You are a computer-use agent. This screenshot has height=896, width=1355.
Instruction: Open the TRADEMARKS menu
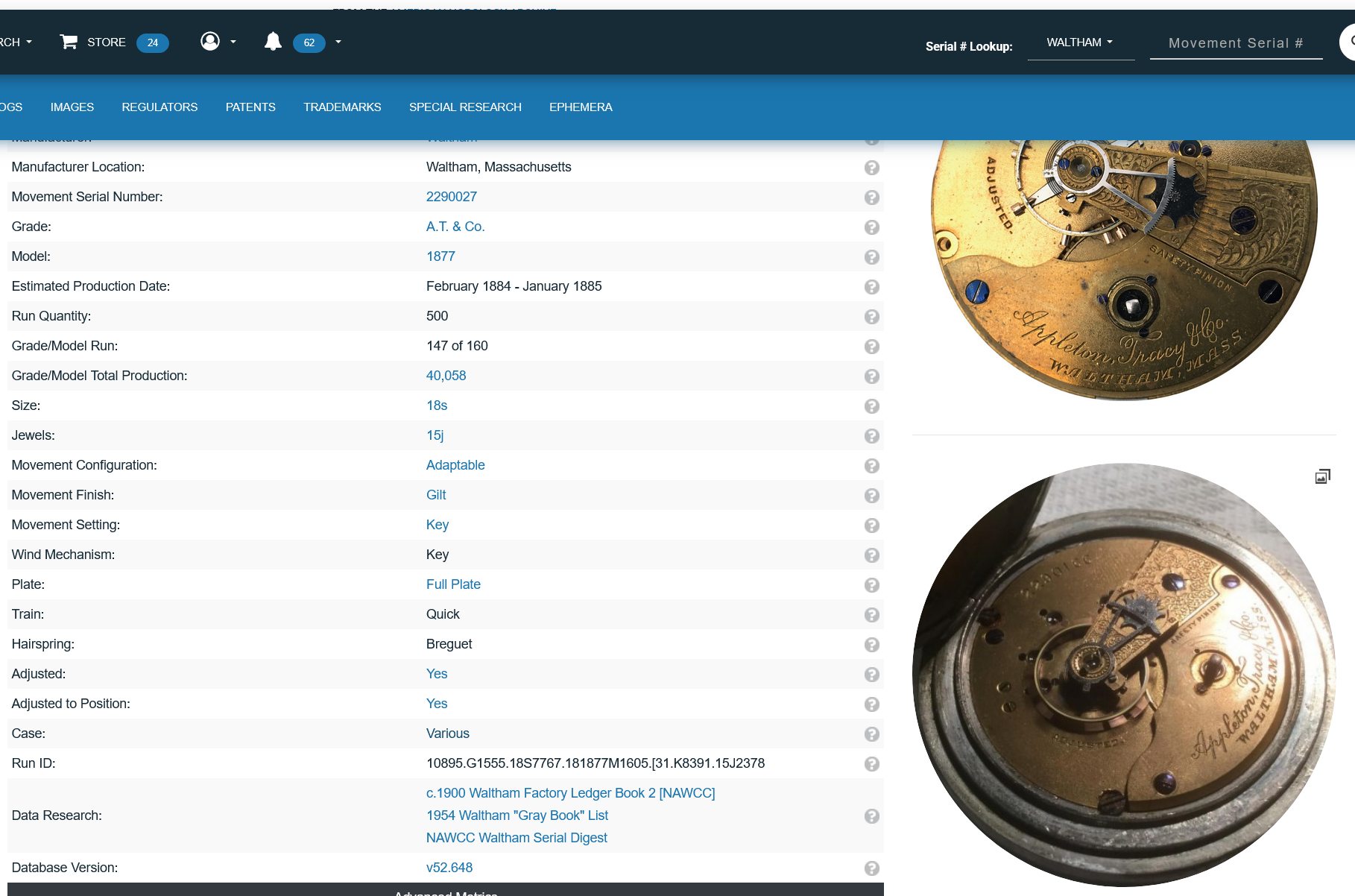click(342, 107)
